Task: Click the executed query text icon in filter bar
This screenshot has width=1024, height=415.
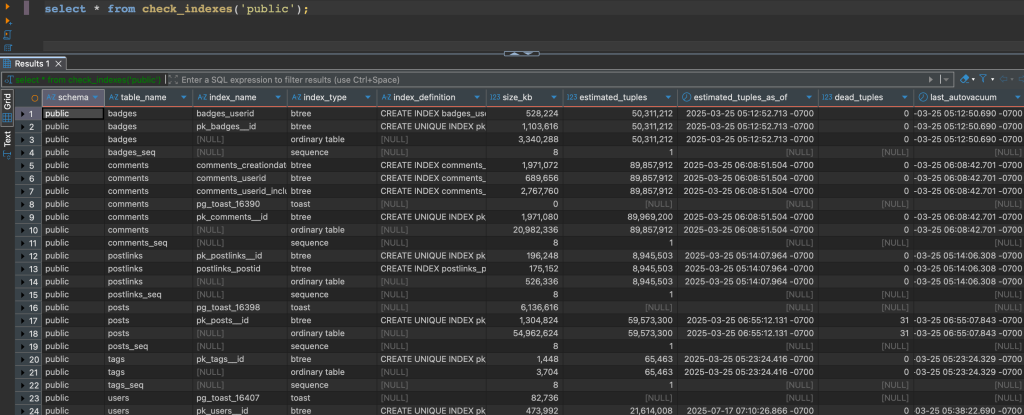Action: click(8, 80)
